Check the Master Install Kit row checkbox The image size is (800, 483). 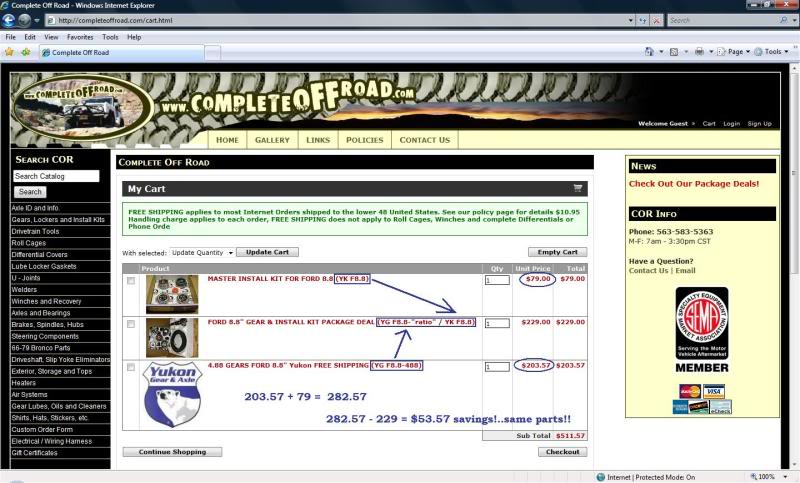[131, 281]
